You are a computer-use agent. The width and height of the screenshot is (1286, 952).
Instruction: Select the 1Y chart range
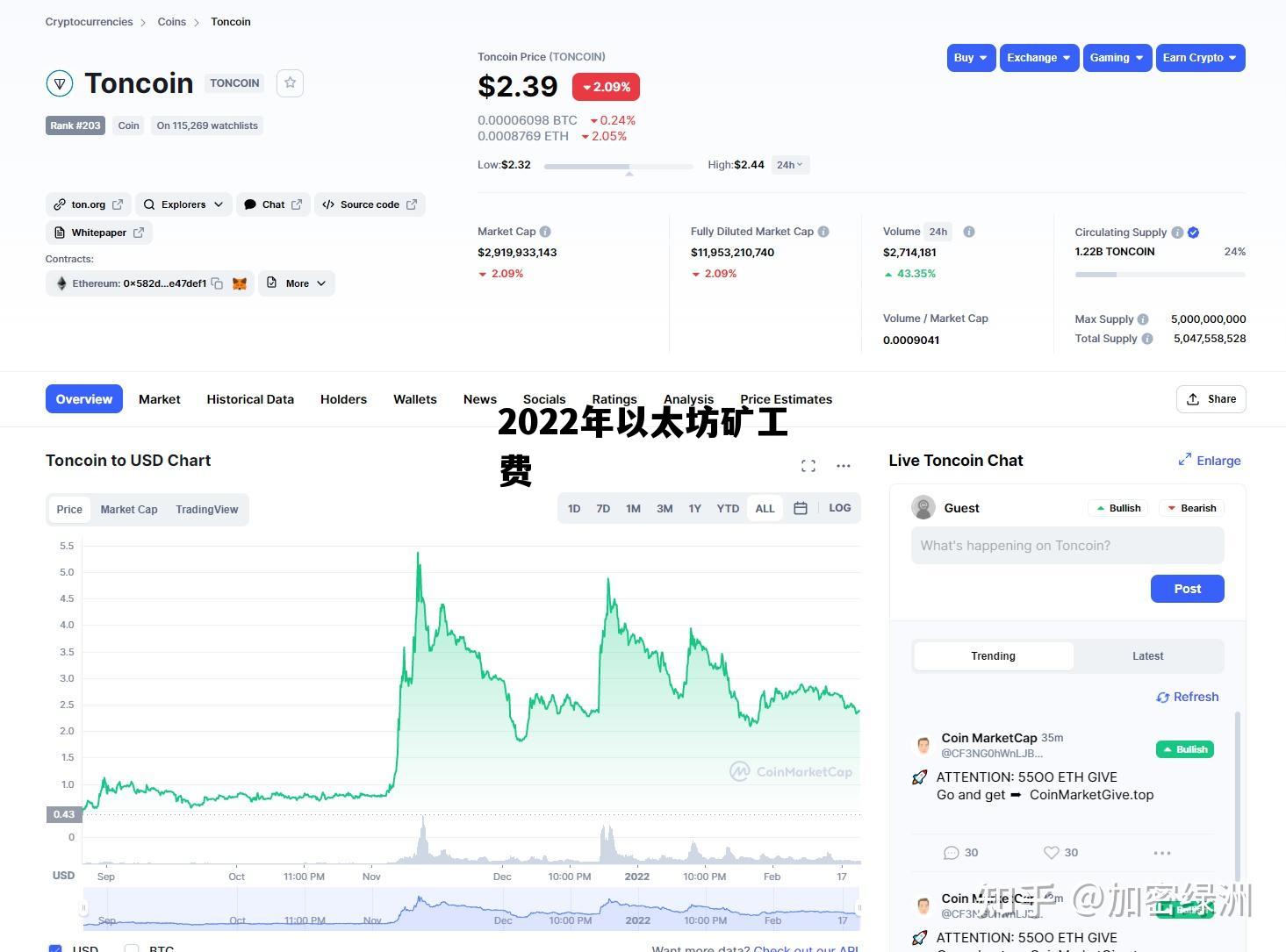pos(694,508)
